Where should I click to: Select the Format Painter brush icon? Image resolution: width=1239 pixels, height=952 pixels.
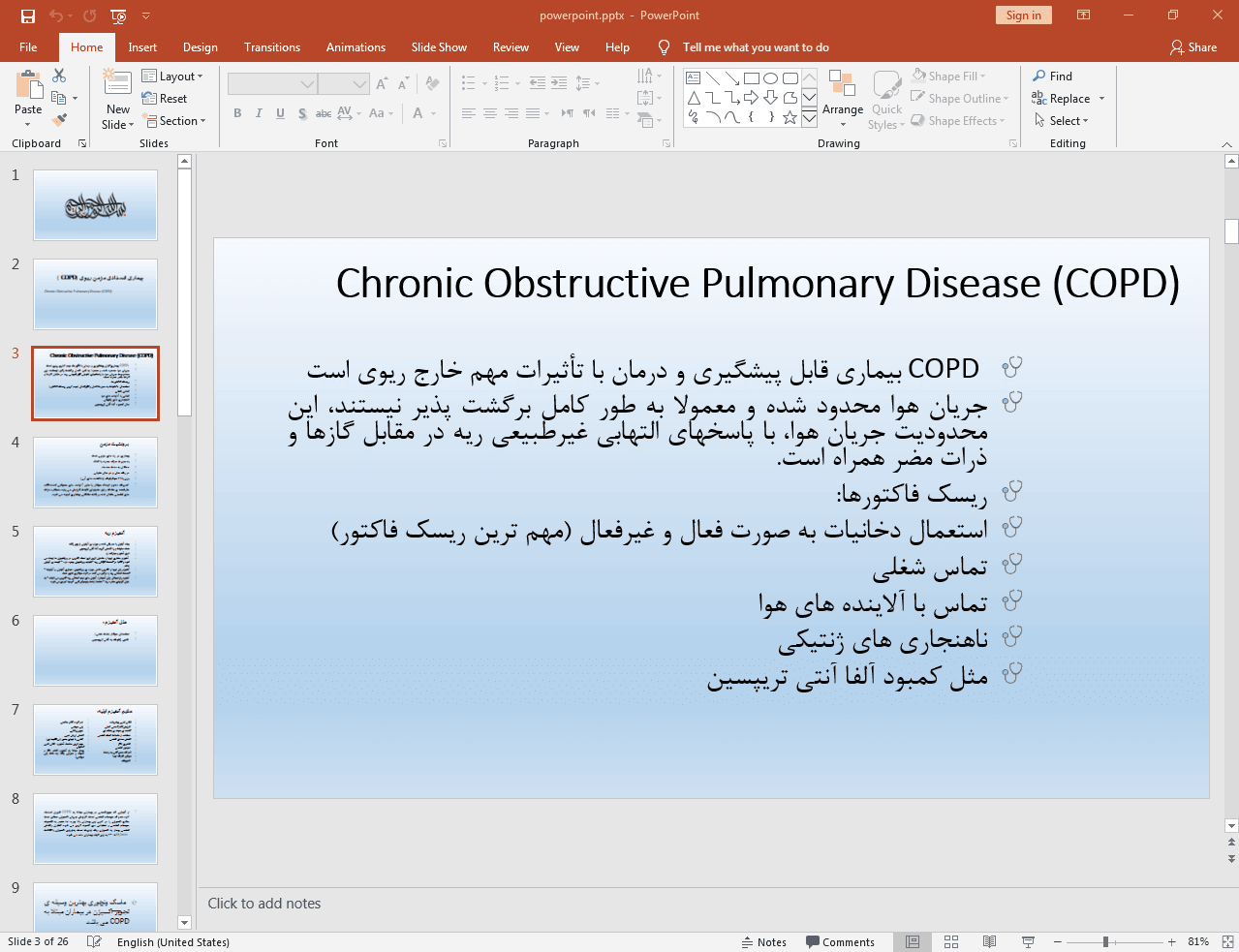point(60,120)
